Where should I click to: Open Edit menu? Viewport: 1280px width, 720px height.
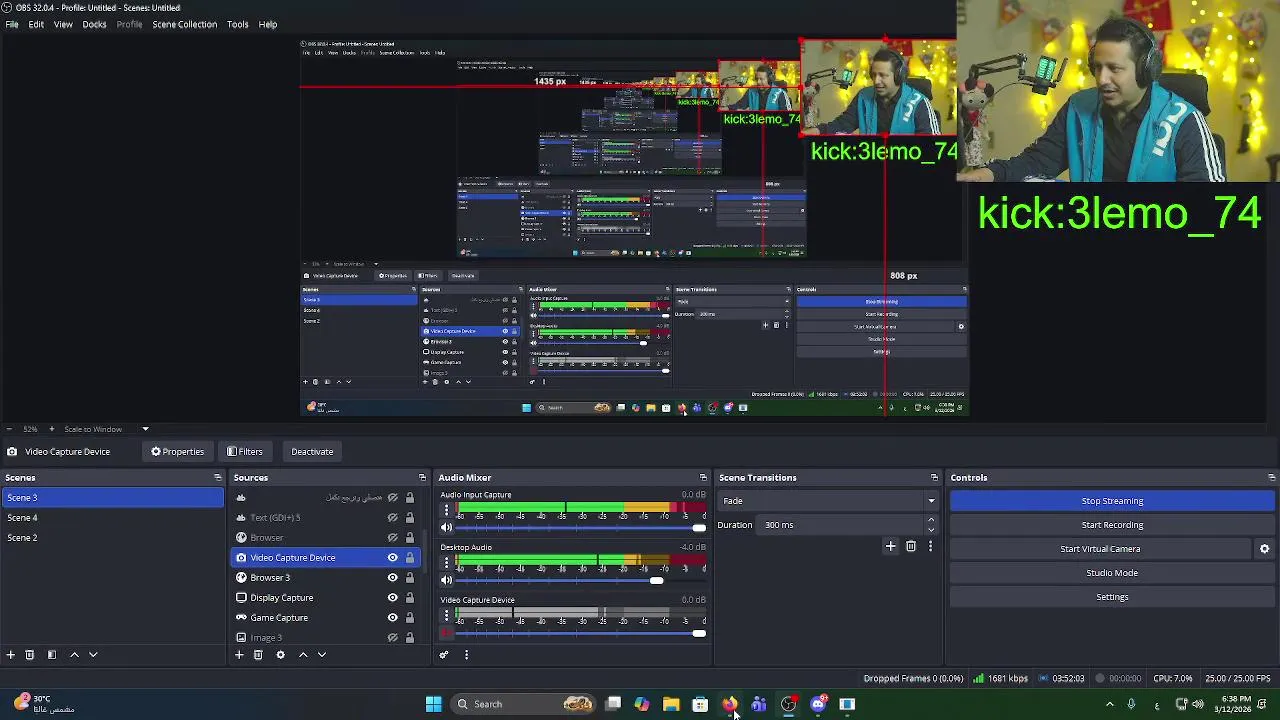(36, 24)
